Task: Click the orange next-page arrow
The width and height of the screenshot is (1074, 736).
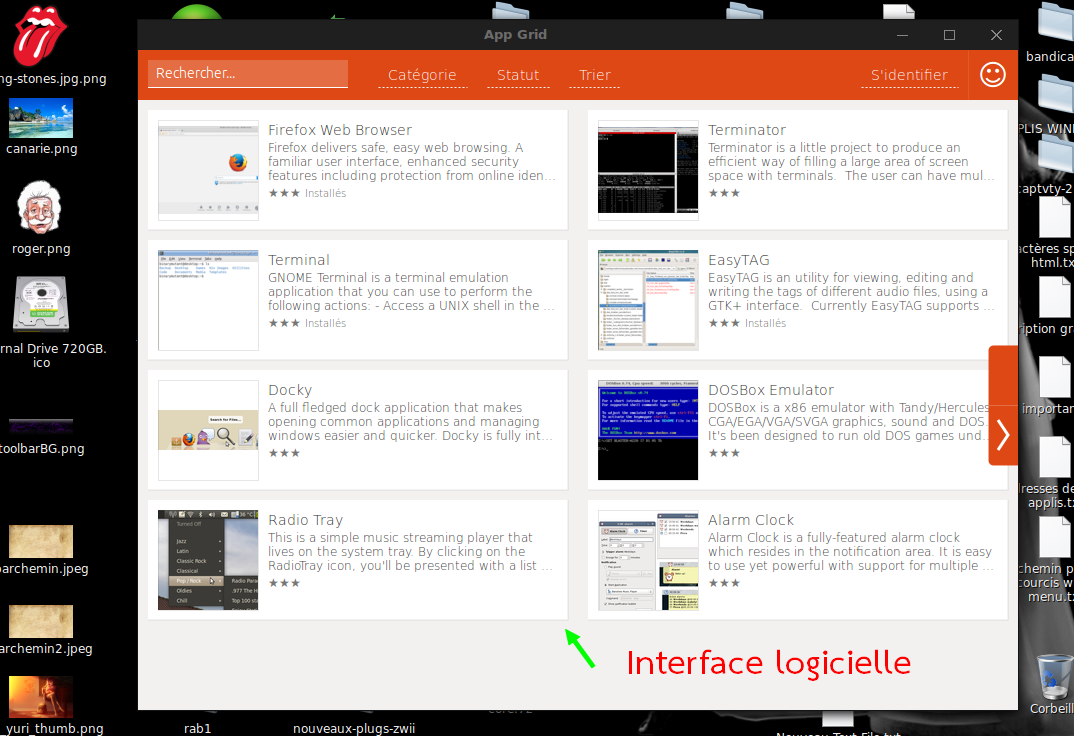Action: point(1003,435)
